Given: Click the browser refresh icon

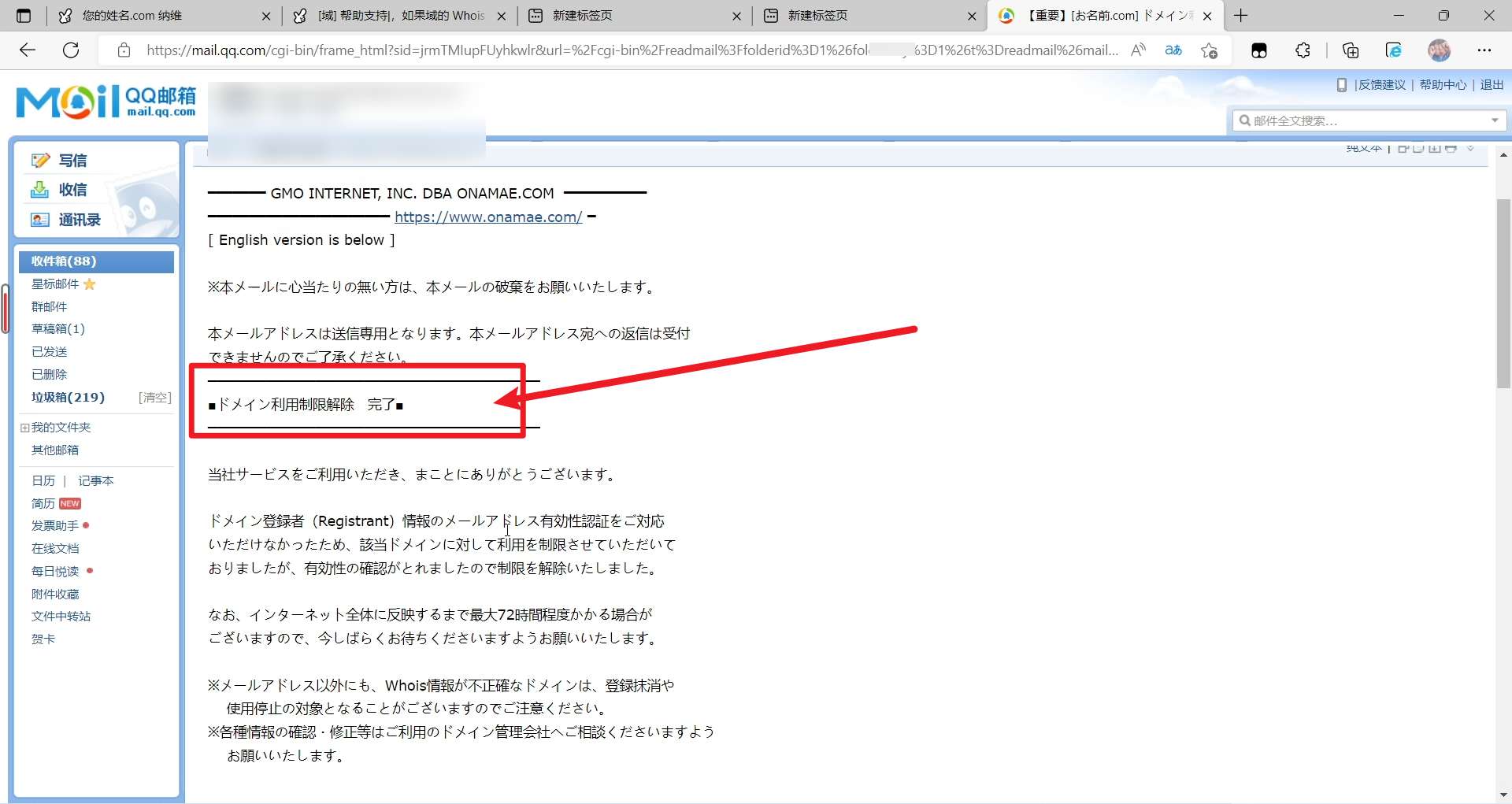Looking at the screenshot, I should click(71, 50).
